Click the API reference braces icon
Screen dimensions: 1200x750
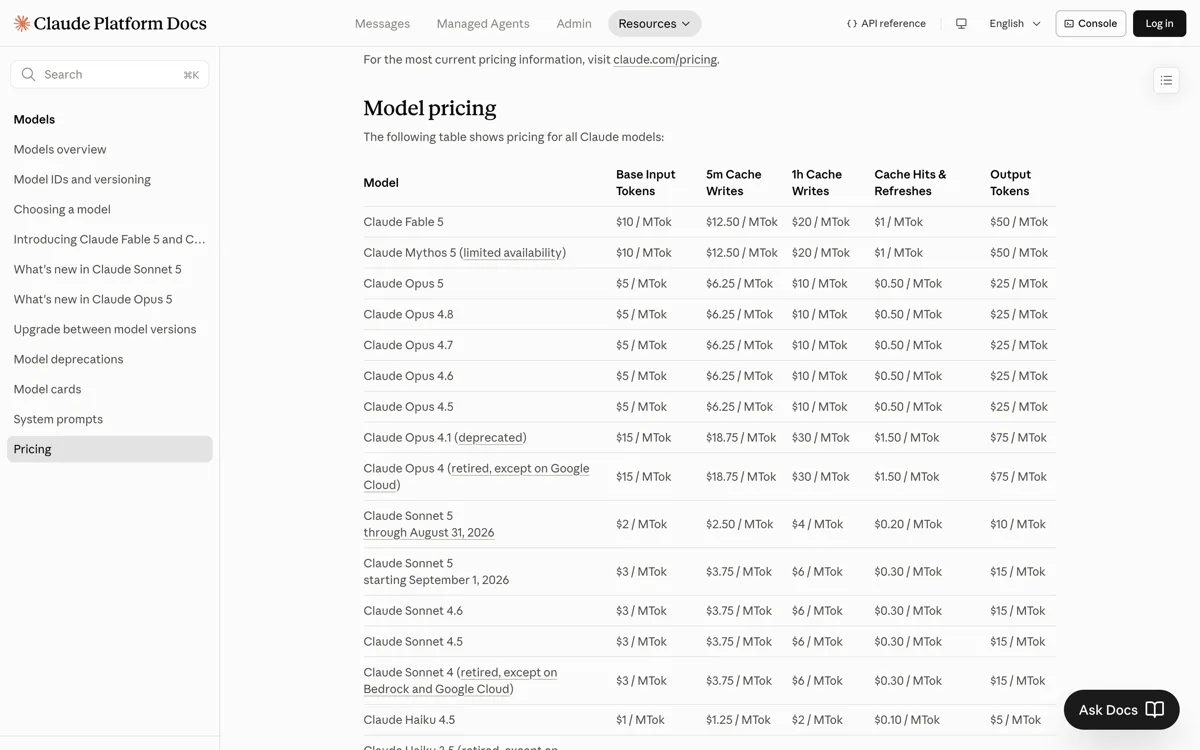852,23
